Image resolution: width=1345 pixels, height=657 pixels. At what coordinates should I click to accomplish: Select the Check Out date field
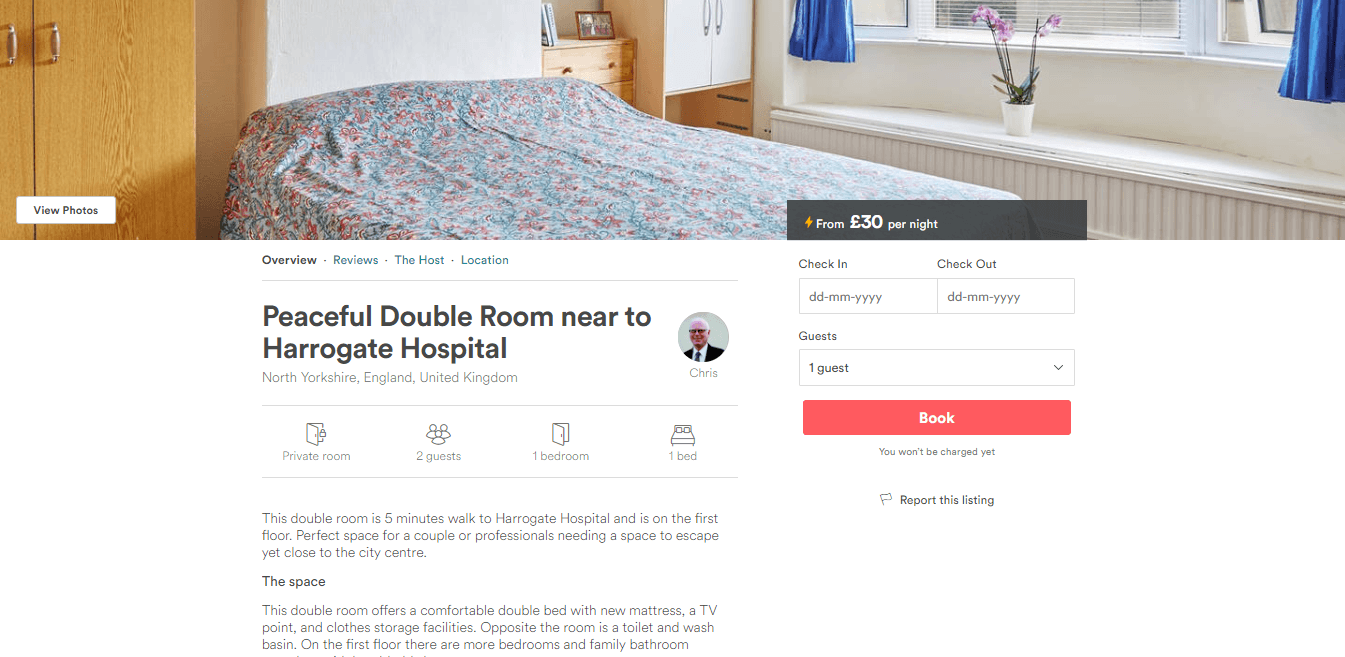coord(1006,297)
